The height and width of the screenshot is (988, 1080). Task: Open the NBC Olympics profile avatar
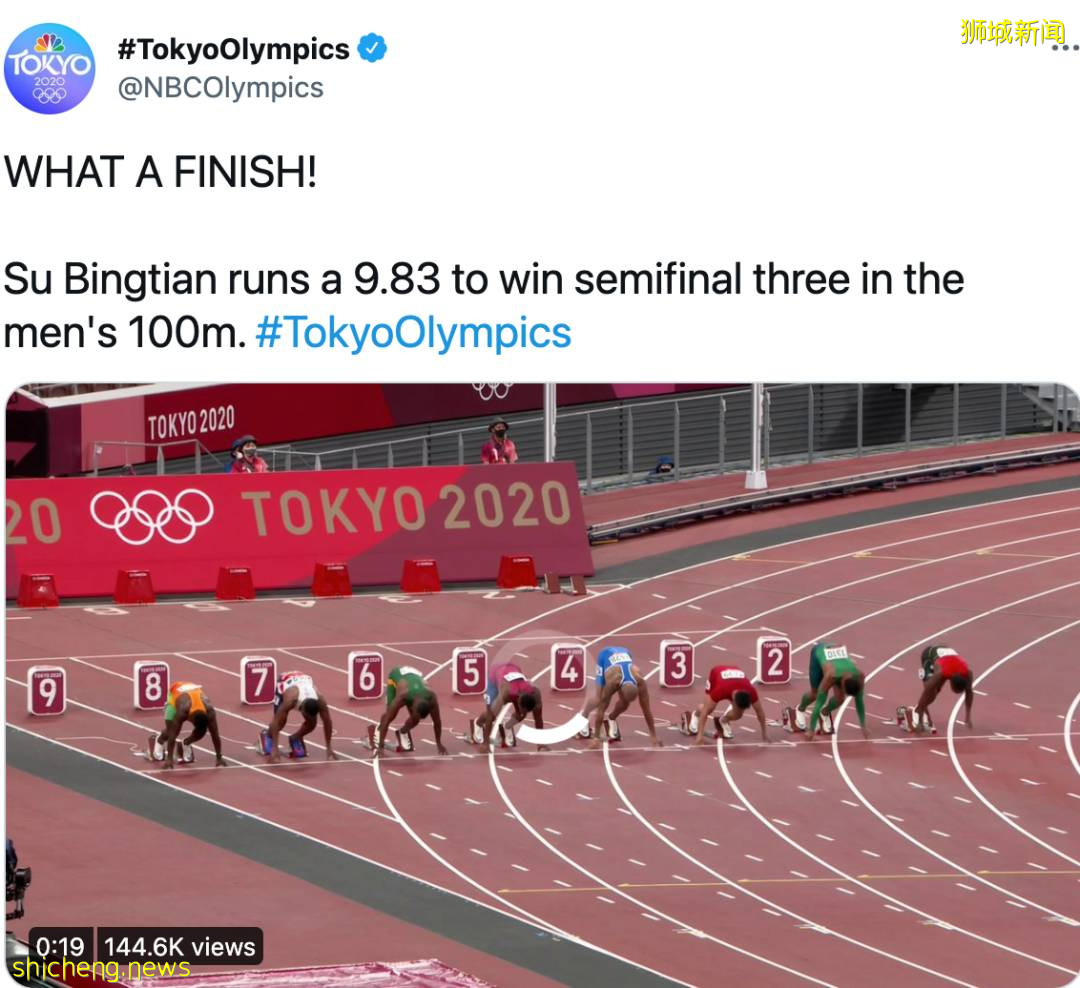(x=49, y=68)
